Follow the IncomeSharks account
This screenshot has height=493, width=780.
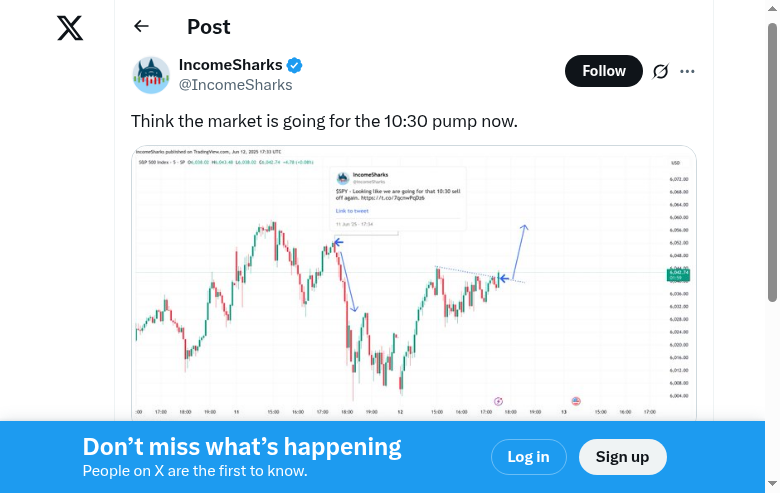[603, 71]
